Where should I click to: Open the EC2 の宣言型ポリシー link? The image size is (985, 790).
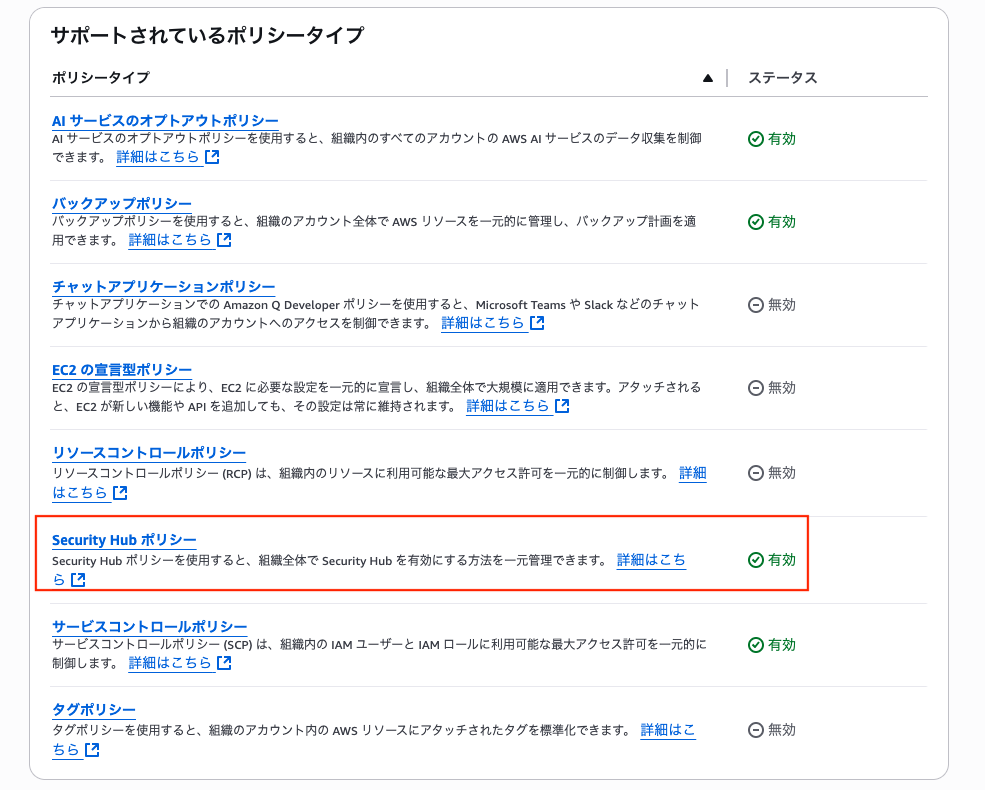[x=121, y=370]
